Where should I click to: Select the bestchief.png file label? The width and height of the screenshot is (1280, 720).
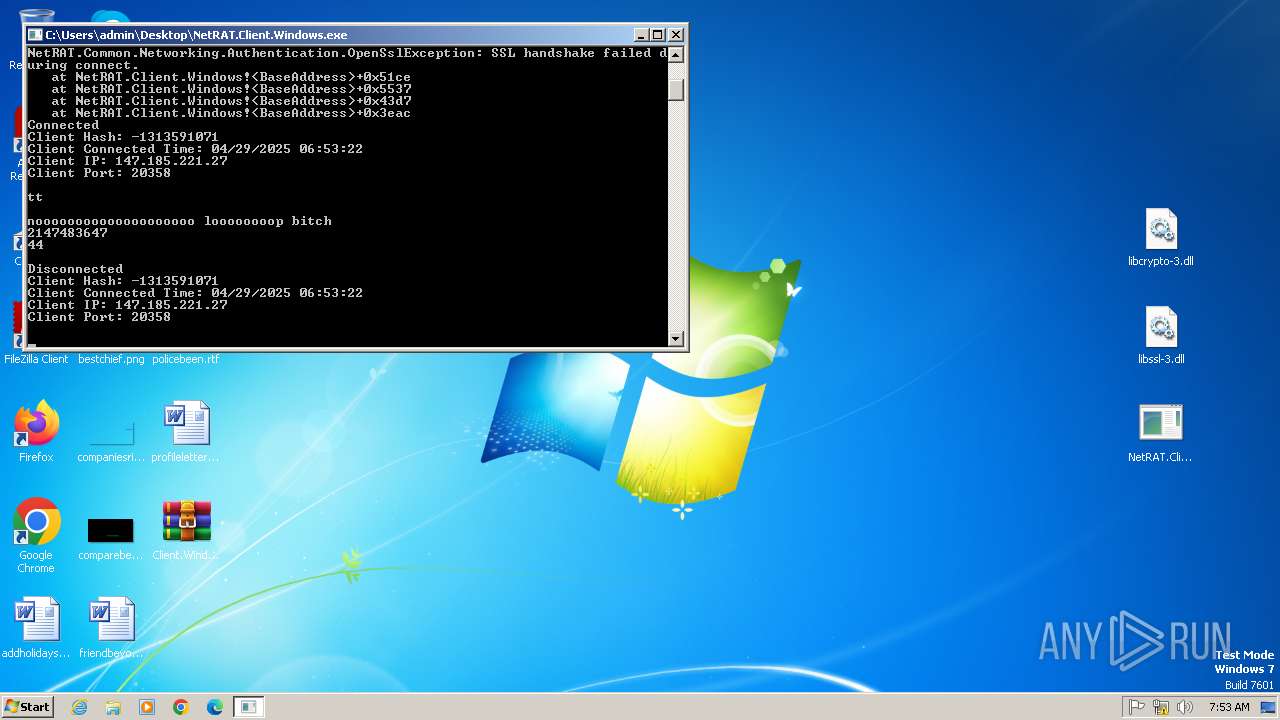point(111,359)
